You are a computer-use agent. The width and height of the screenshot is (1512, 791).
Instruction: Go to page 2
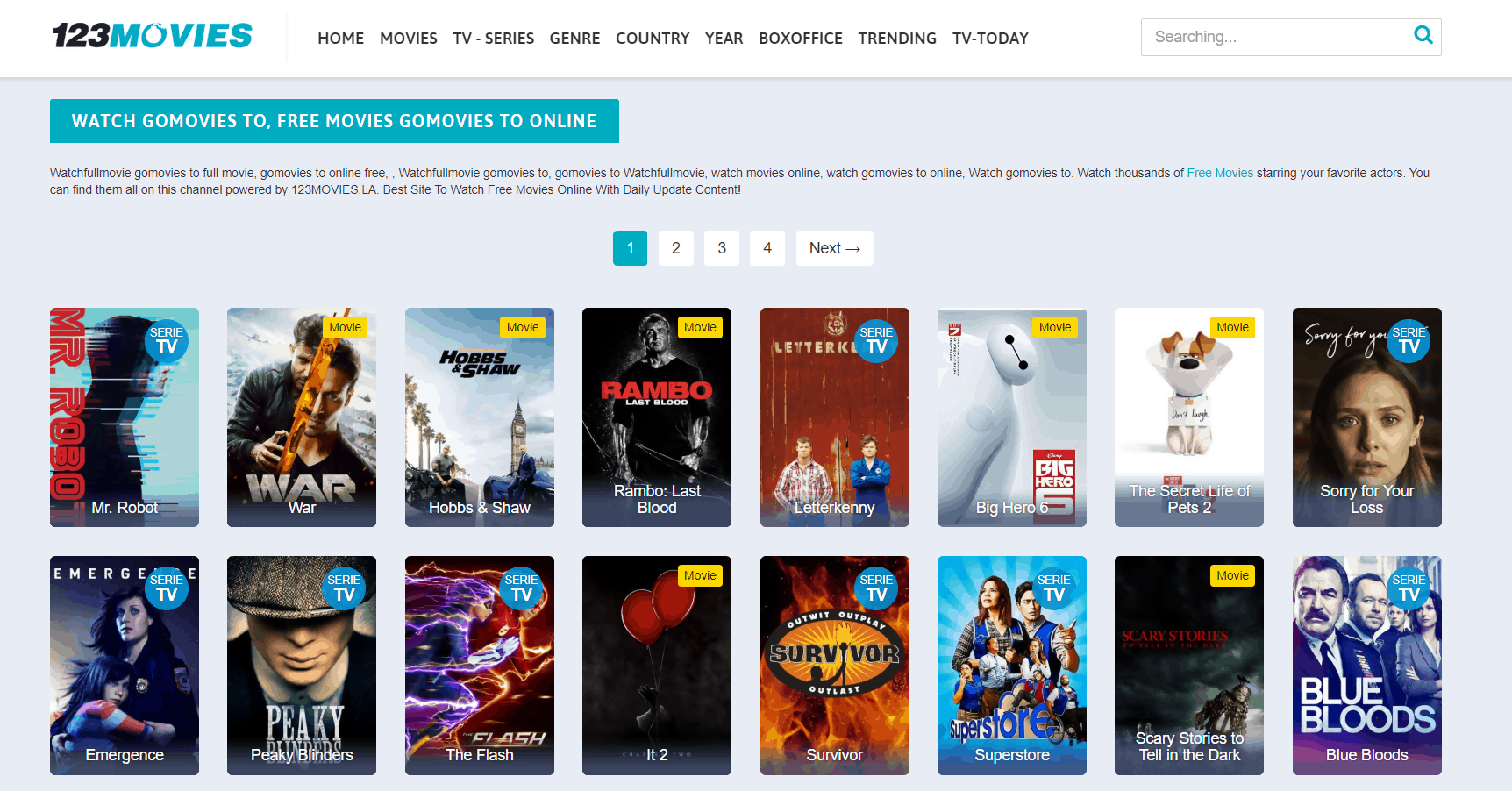click(676, 248)
